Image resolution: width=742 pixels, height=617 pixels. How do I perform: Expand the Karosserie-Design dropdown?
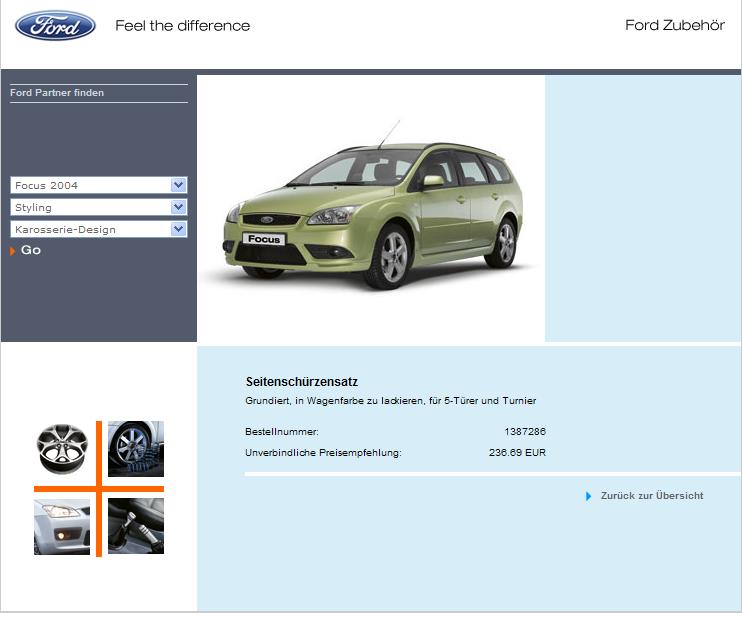click(178, 229)
